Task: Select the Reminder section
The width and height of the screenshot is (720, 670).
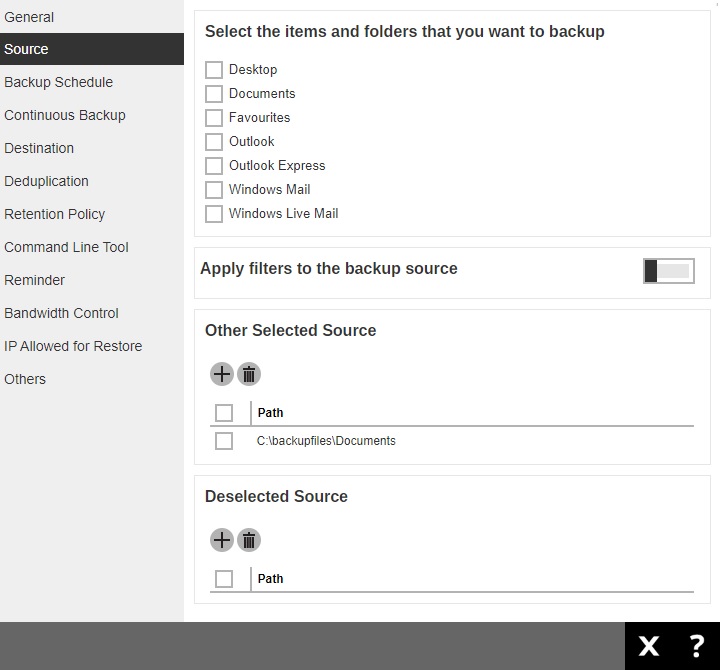Action: pos(92,280)
